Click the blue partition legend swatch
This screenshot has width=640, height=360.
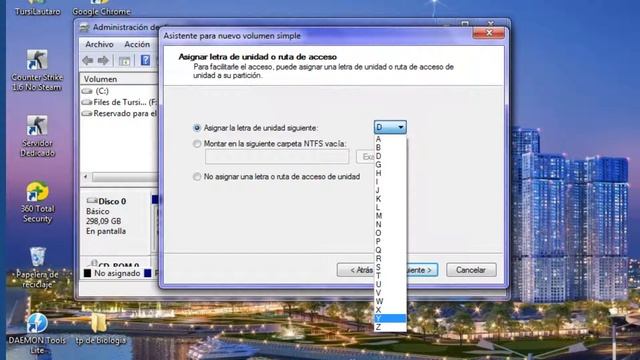click(x=148, y=273)
